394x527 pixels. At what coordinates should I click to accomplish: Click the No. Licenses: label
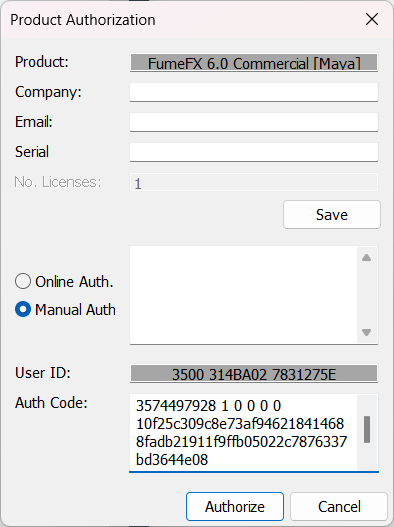(x=57, y=182)
